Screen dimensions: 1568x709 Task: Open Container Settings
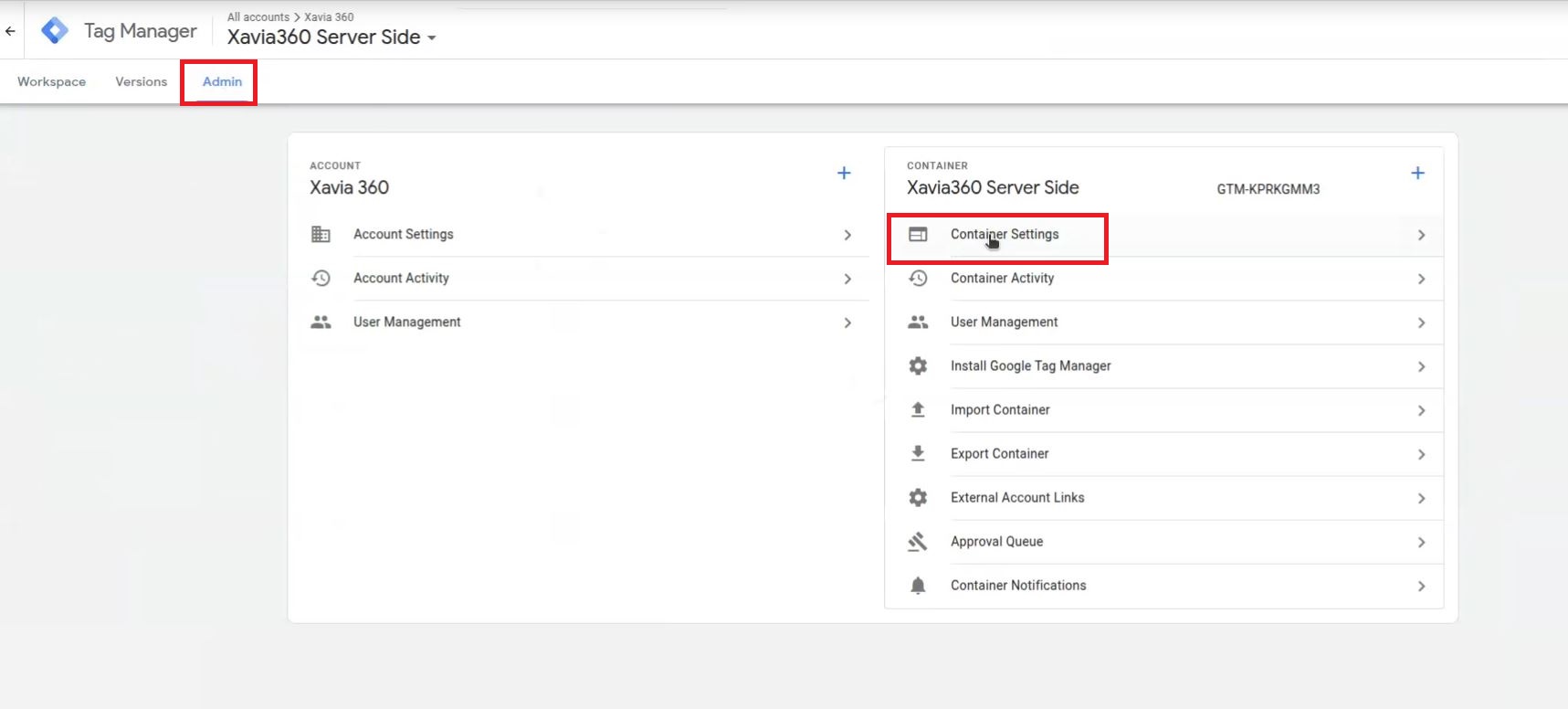1005,234
